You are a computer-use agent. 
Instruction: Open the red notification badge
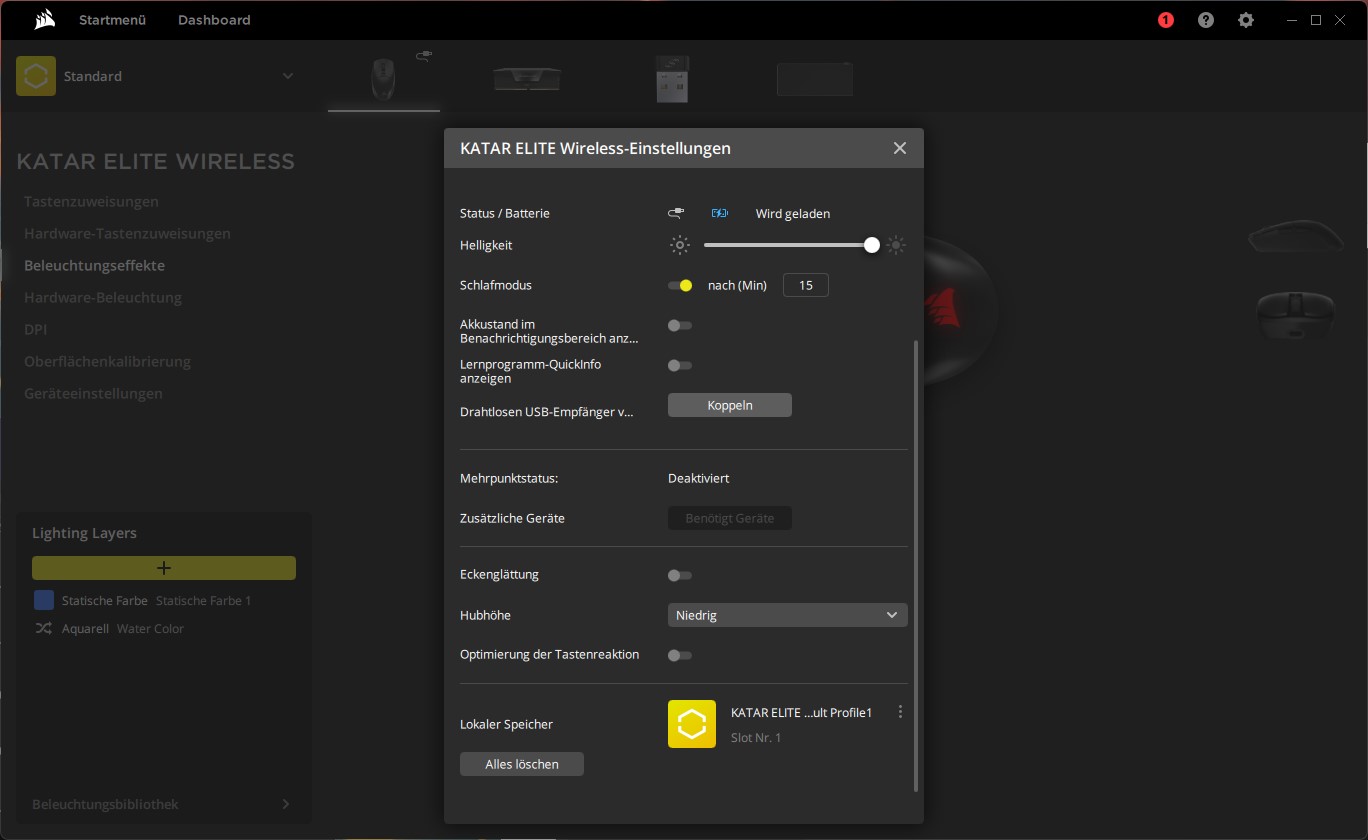point(1166,20)
